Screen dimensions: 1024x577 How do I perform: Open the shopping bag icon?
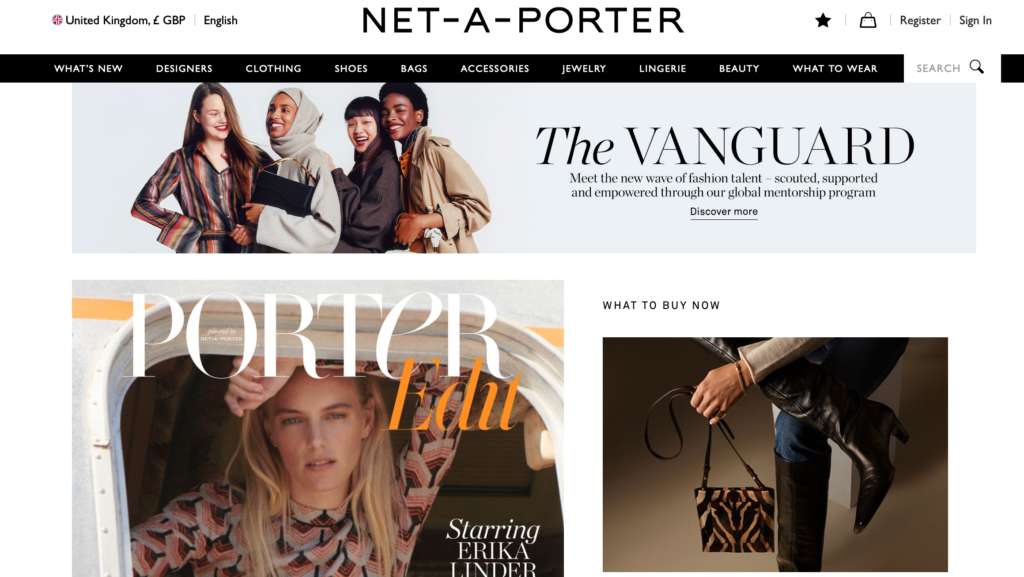(x=868, y=20)
